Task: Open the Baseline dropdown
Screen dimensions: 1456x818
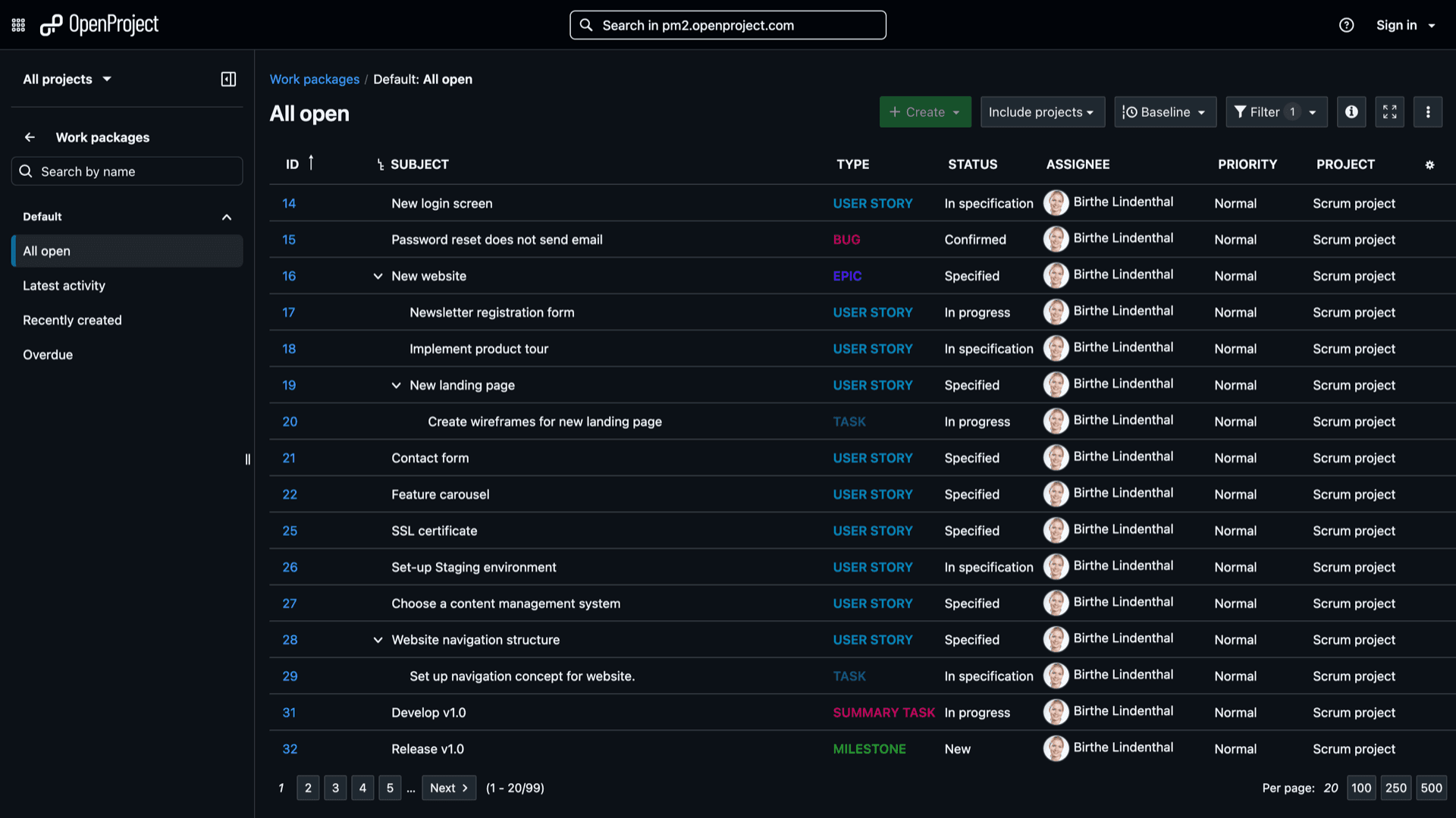Action: pos(1165,112)
